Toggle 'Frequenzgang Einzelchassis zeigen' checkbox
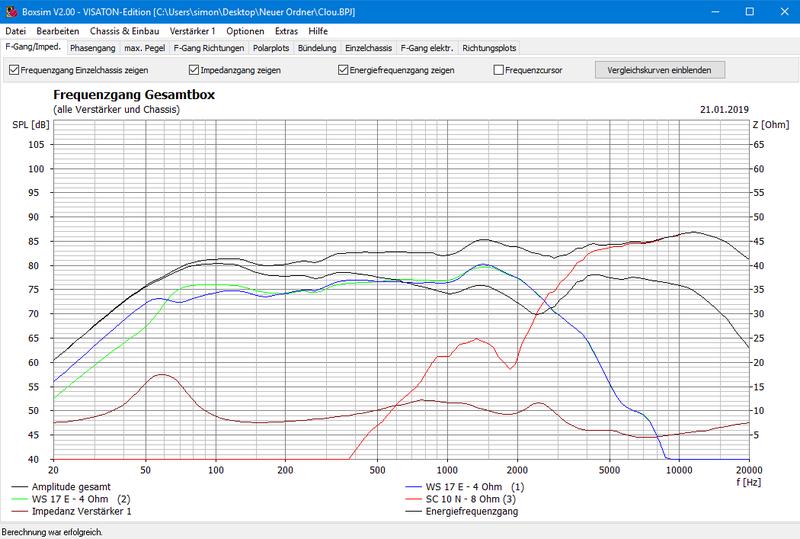Viewport: 800px width, 539px height. click(13, 71)
